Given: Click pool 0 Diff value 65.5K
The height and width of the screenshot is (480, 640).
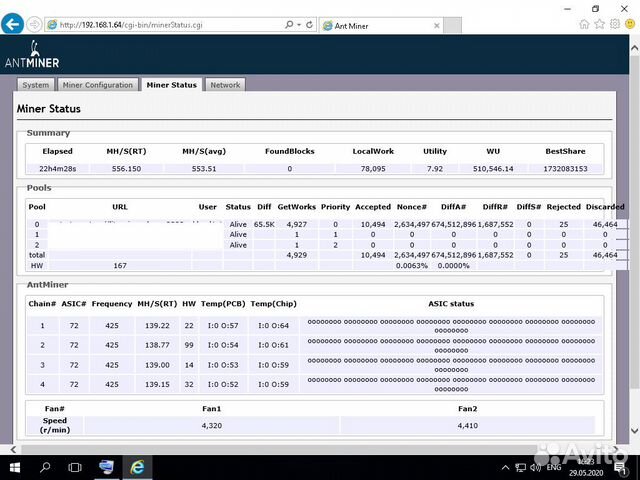Looking at the screenshot, I should (264, 224).
